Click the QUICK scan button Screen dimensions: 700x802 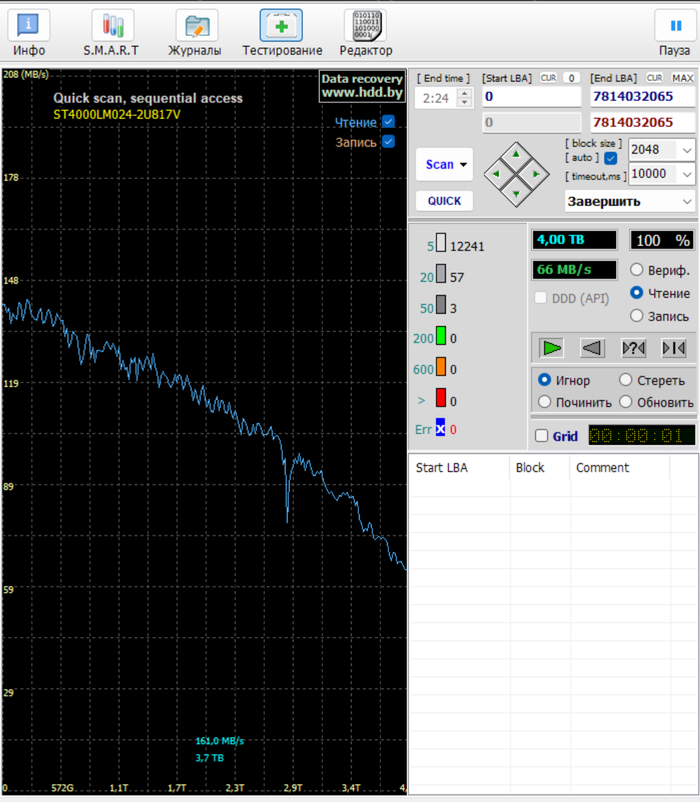point(444,201)
